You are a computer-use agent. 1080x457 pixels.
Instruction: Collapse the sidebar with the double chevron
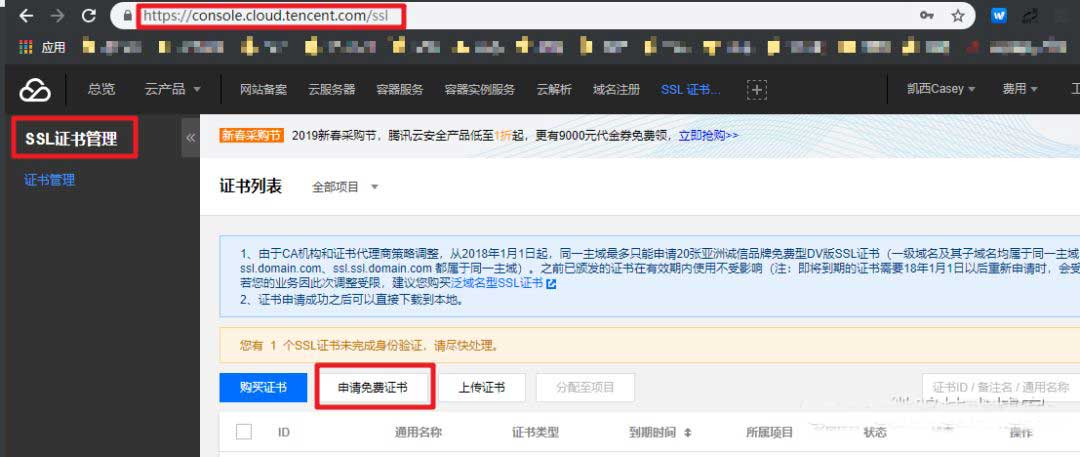click(x=191, y=137)
